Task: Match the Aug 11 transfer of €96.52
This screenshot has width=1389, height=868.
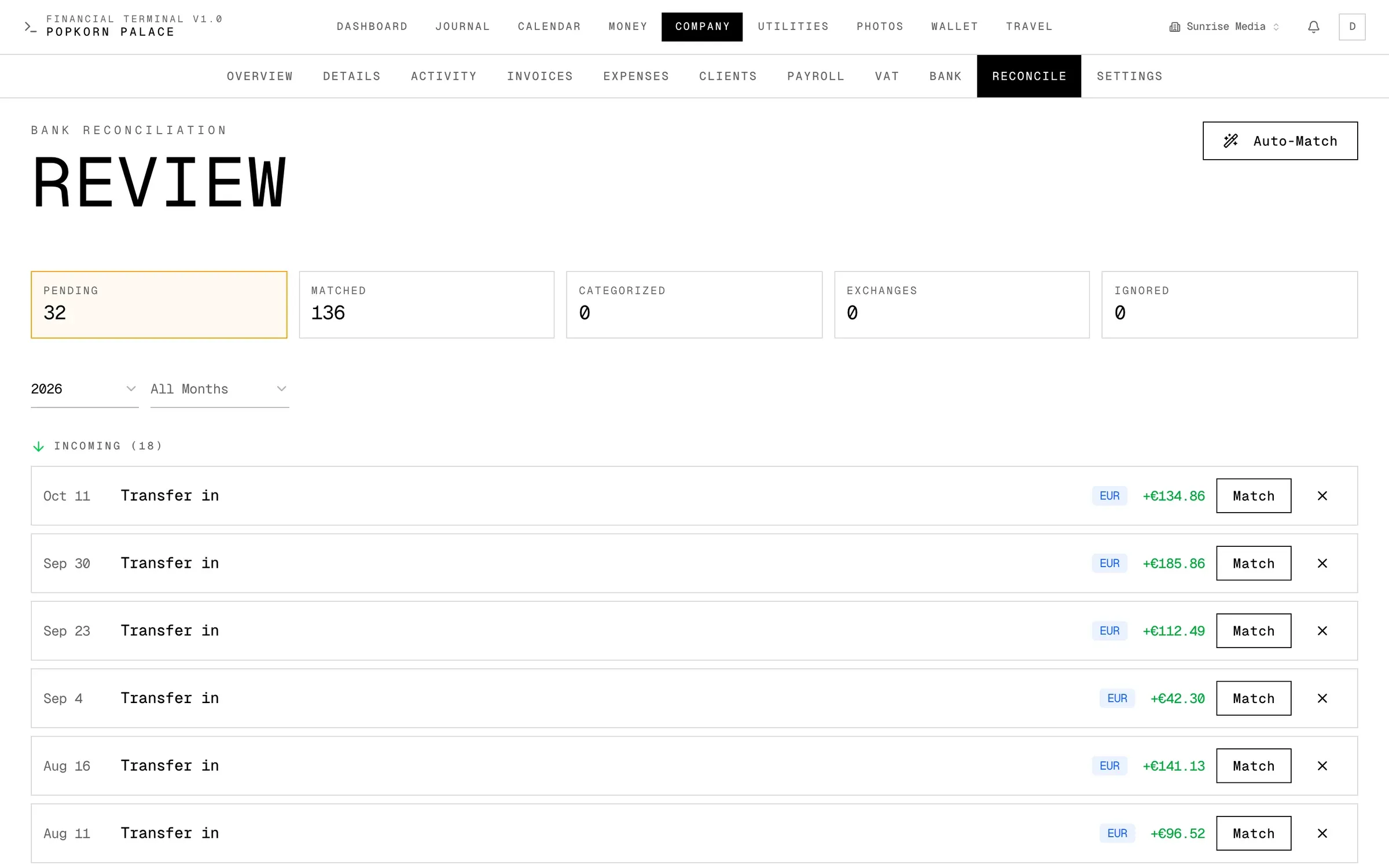Action: click(1254, 833)
